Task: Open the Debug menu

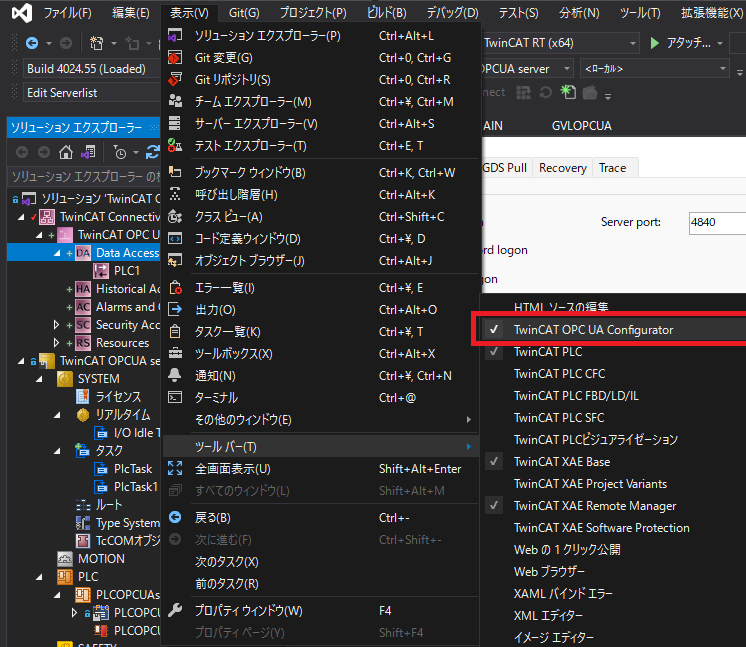Action: [452, 13]
